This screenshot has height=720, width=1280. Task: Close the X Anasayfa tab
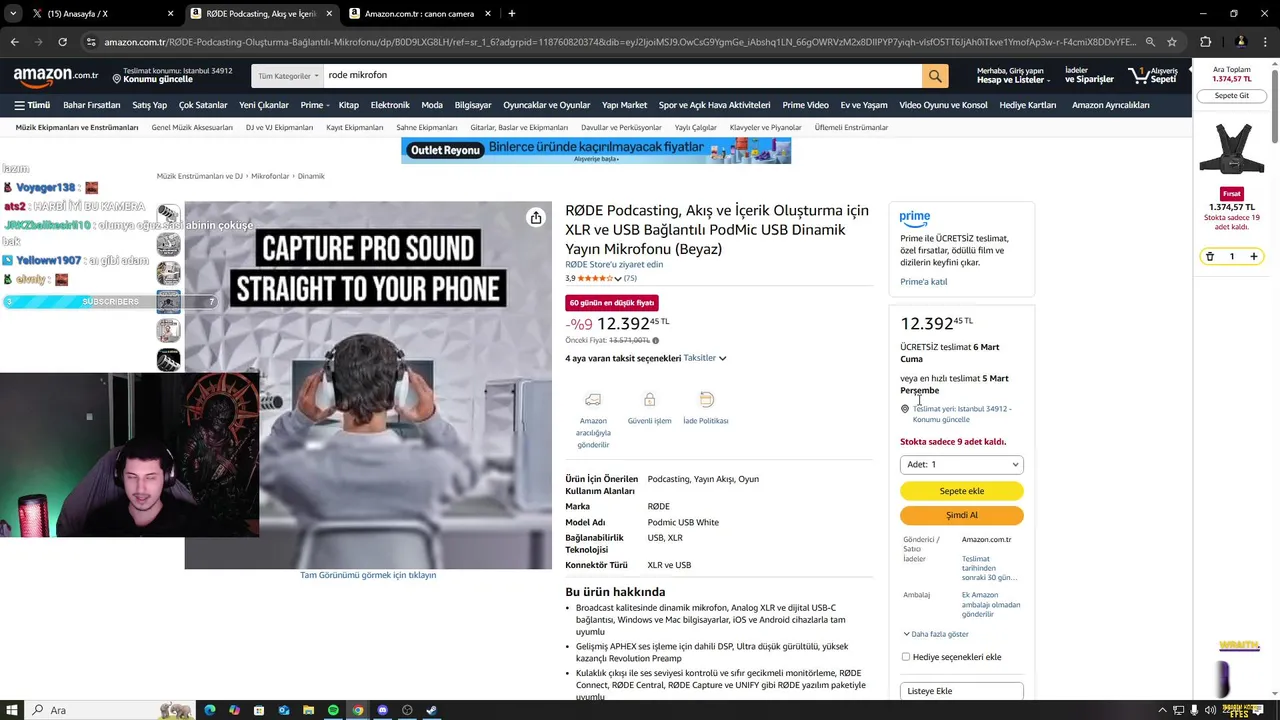[x=170, y=13]
